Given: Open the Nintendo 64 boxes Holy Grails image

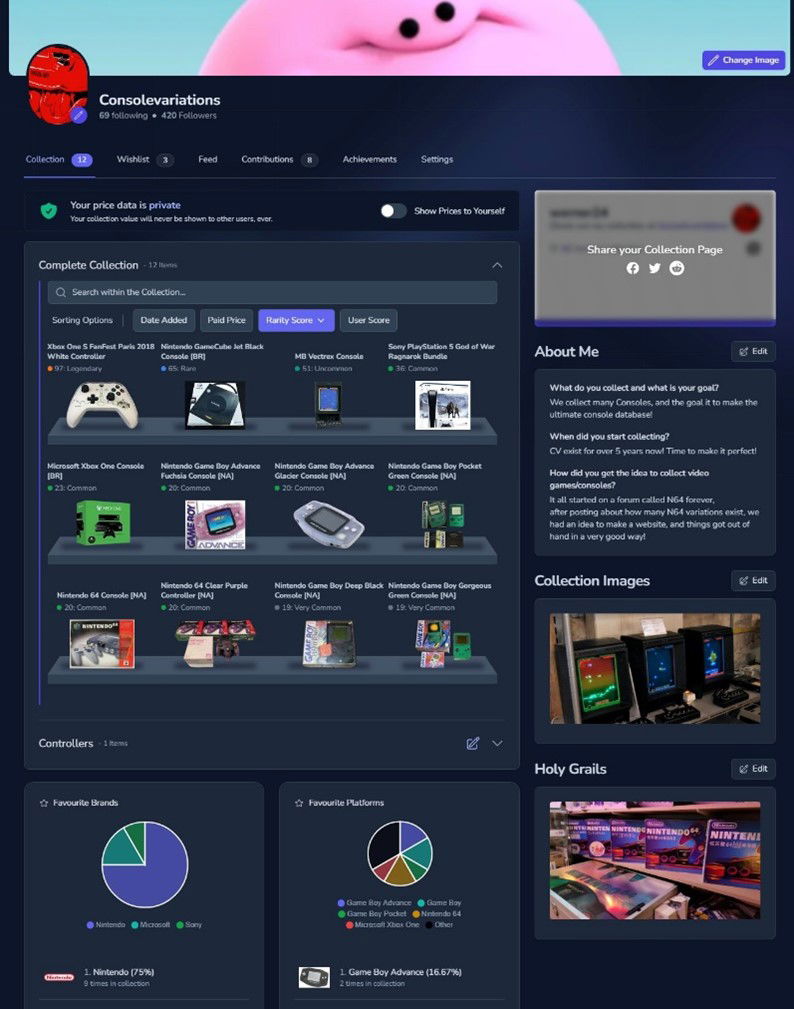Looking at the screenshot, I should (655, 860).
